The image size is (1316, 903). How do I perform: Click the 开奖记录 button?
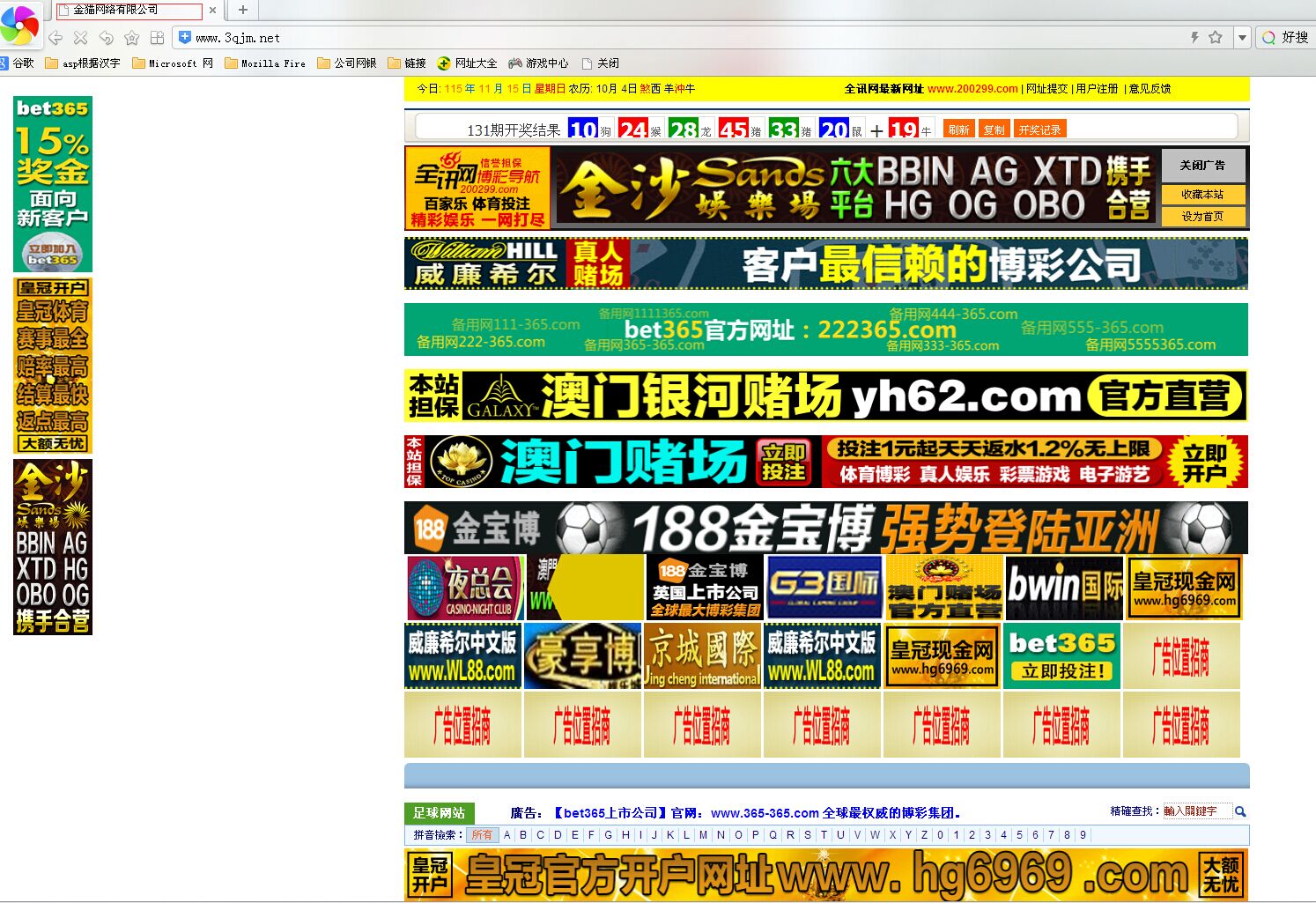1039,130
